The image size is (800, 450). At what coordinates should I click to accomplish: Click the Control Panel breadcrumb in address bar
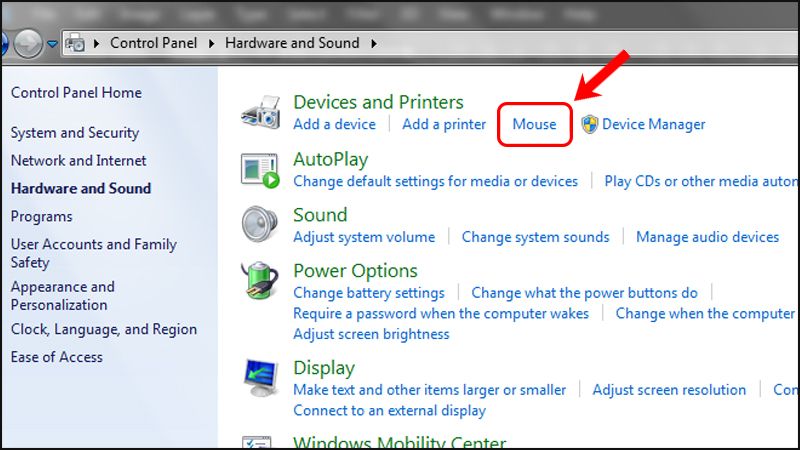tap(155, 43)
